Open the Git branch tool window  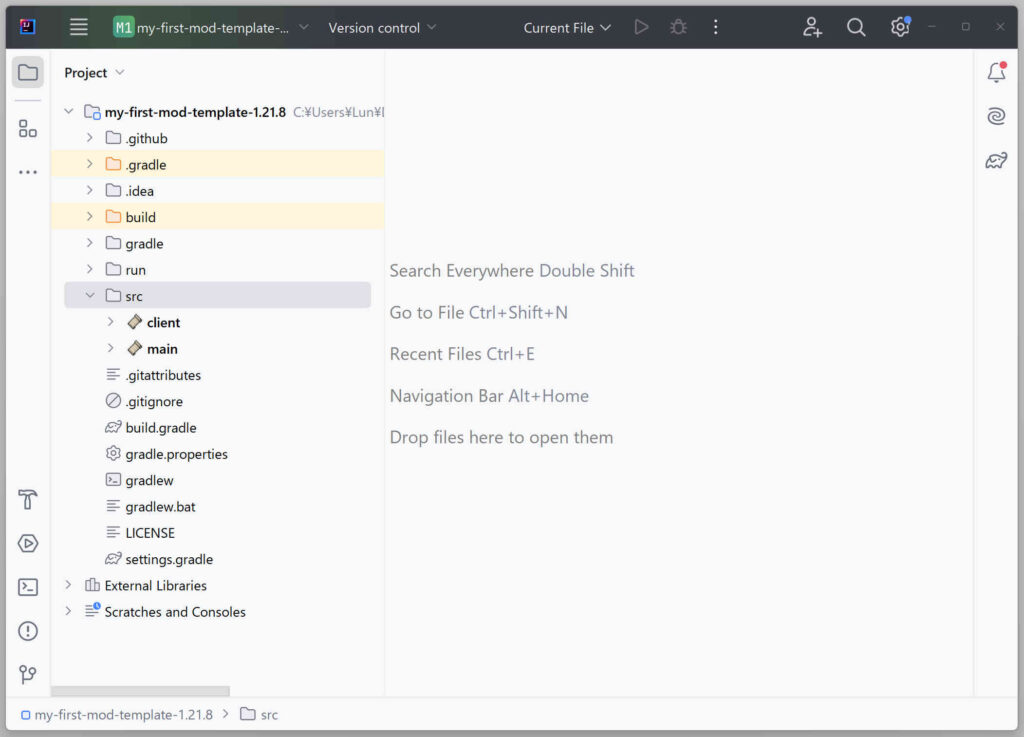pos(28,674)
